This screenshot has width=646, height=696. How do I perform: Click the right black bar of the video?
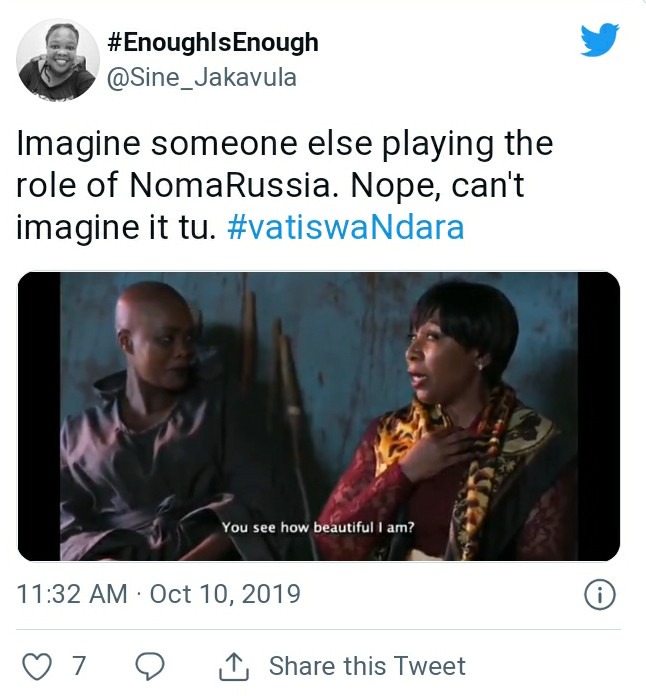[x=599, y=416]
